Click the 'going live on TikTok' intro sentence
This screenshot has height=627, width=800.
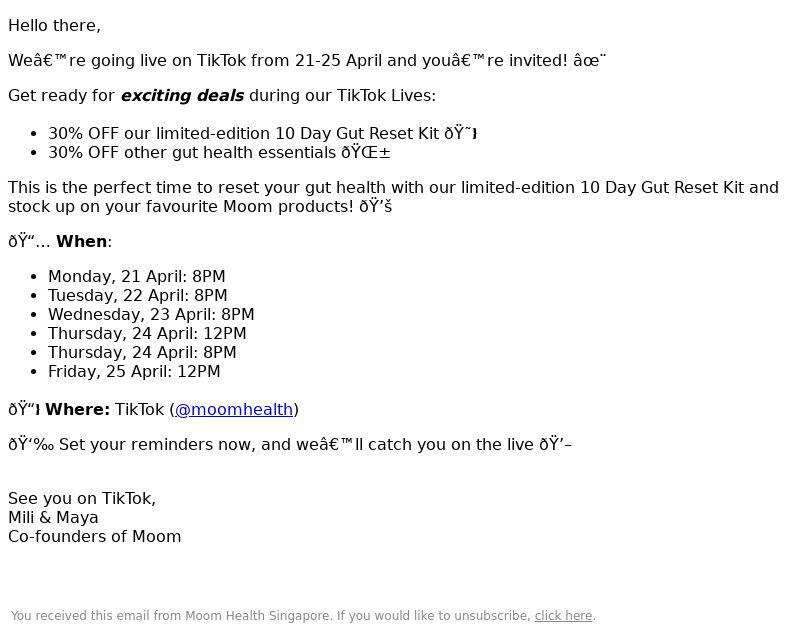[307, 61]
